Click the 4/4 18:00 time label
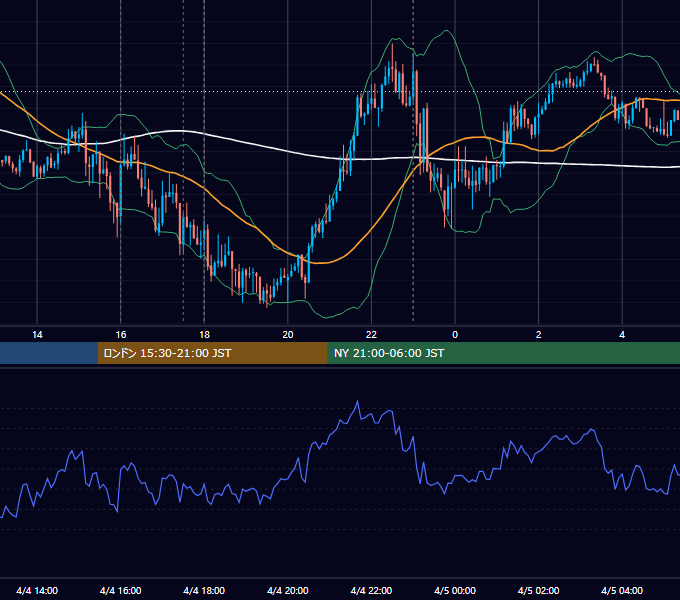 (x=204, y=591)
